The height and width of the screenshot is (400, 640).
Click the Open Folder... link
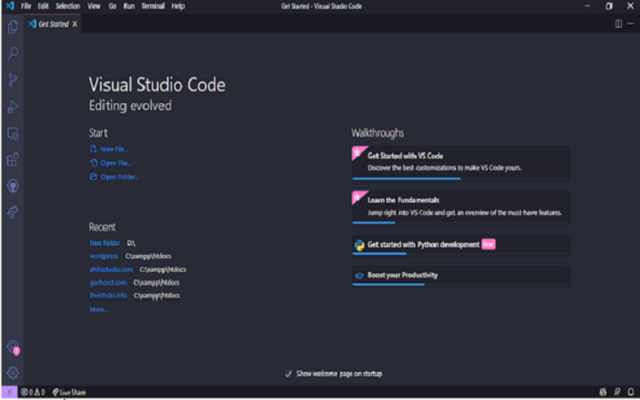(x=118, y=177)
